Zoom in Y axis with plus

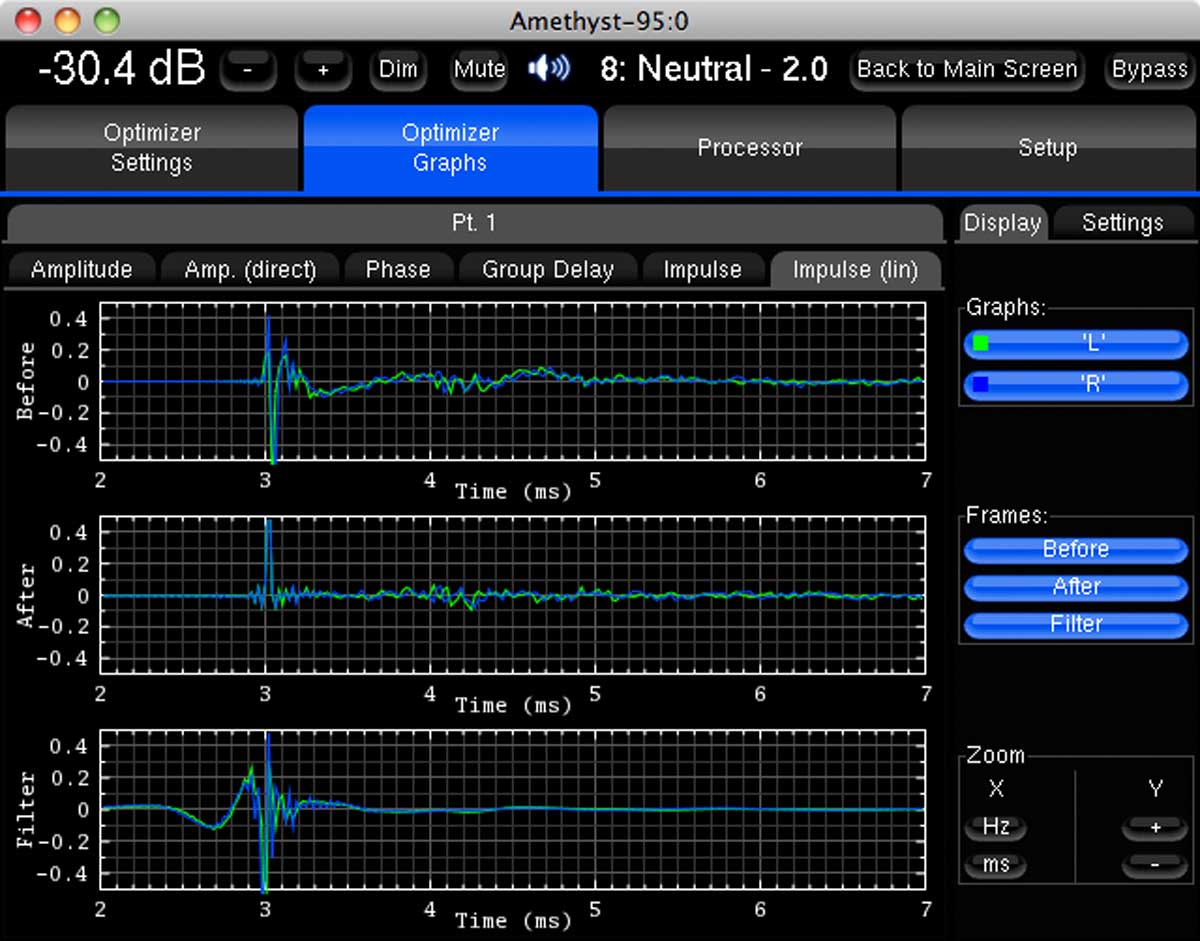coord(1154,828)
